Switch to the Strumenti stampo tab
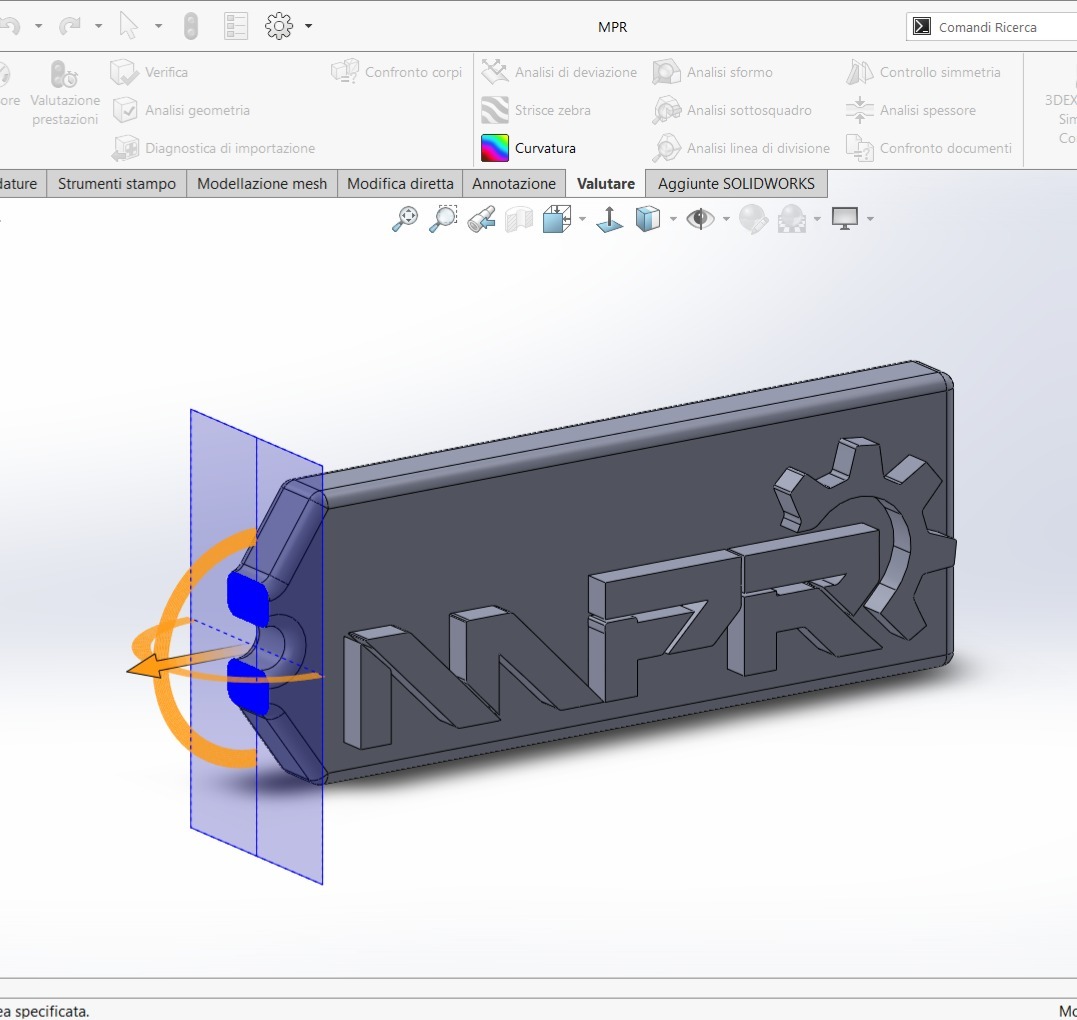 click(117, 184)
